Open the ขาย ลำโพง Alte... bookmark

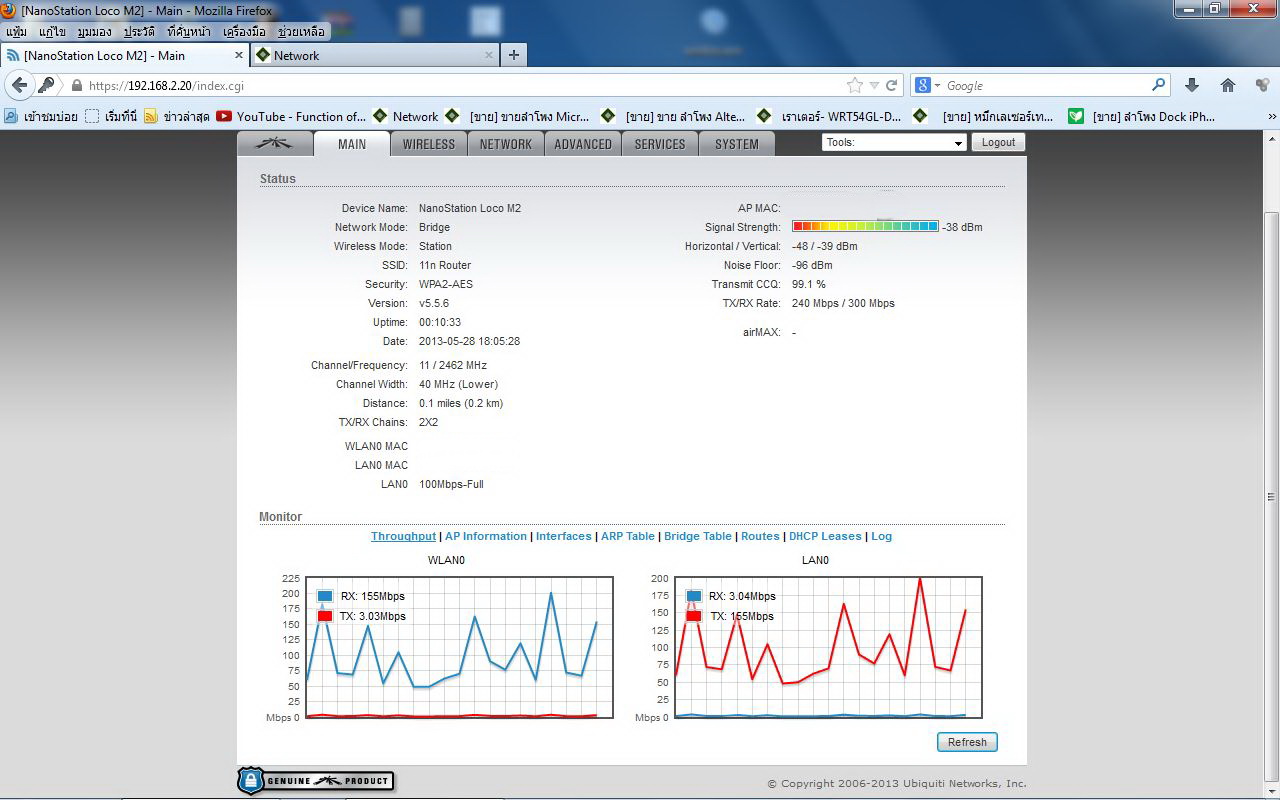(673, 116)
